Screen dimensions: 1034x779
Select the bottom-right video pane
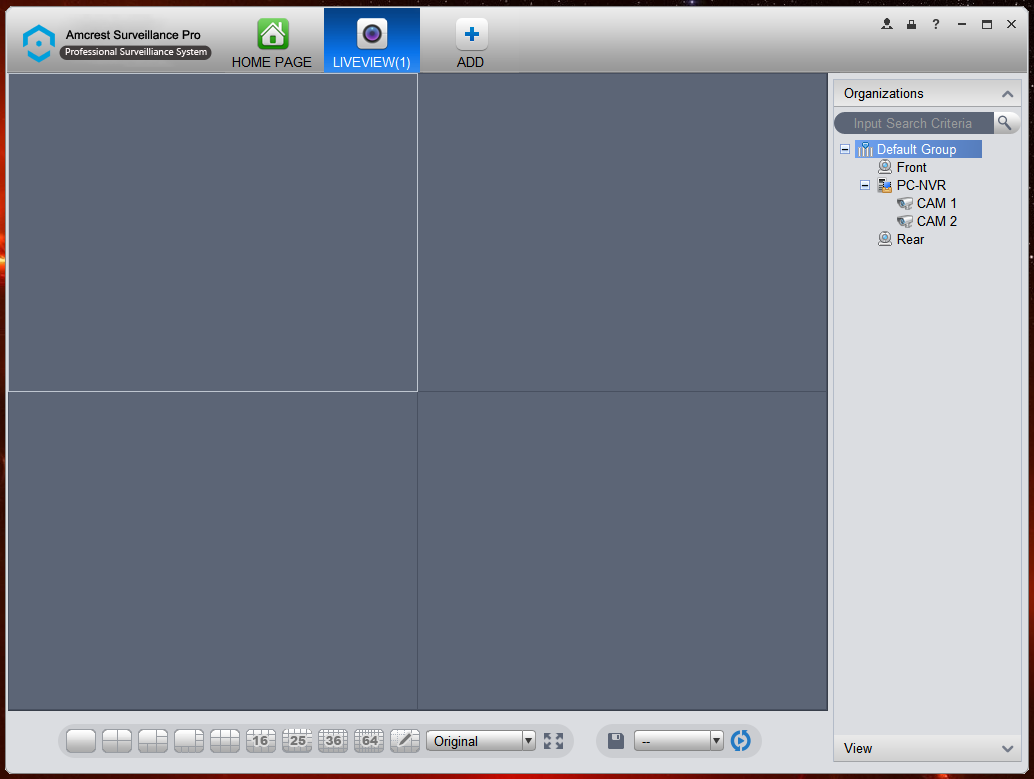click(x=623, y=551)
